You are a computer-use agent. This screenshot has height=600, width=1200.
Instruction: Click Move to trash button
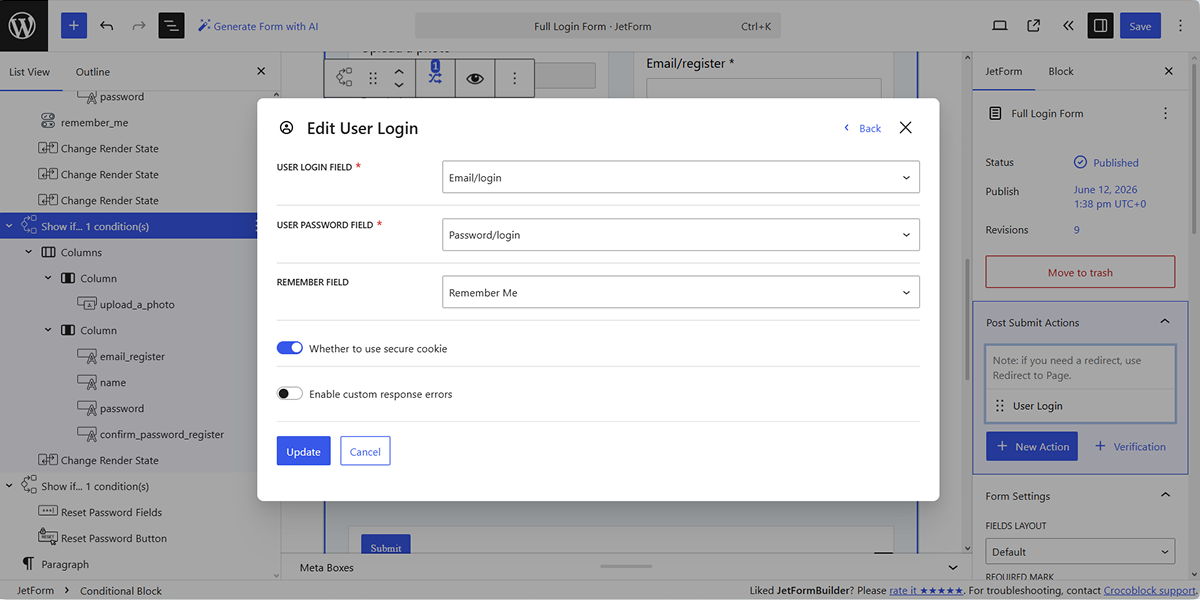(x=1080, y=272)
